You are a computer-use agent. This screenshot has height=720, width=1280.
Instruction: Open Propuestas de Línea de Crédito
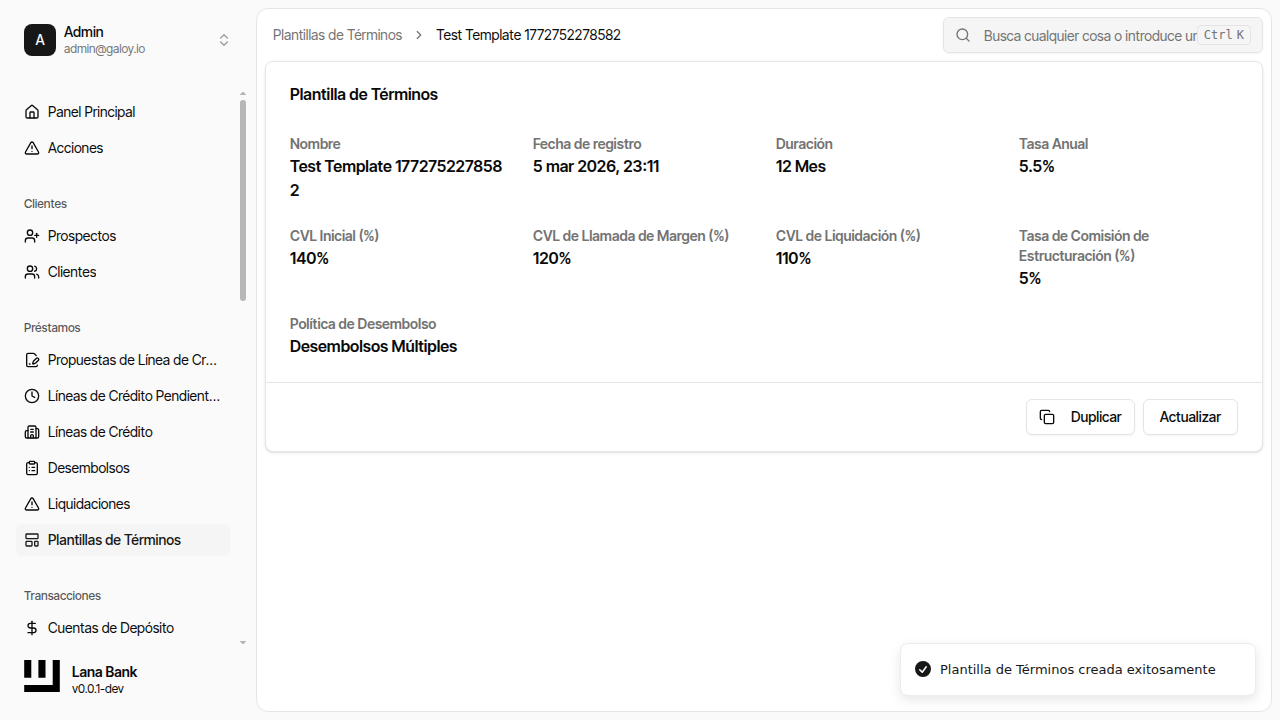click(120, 359)
